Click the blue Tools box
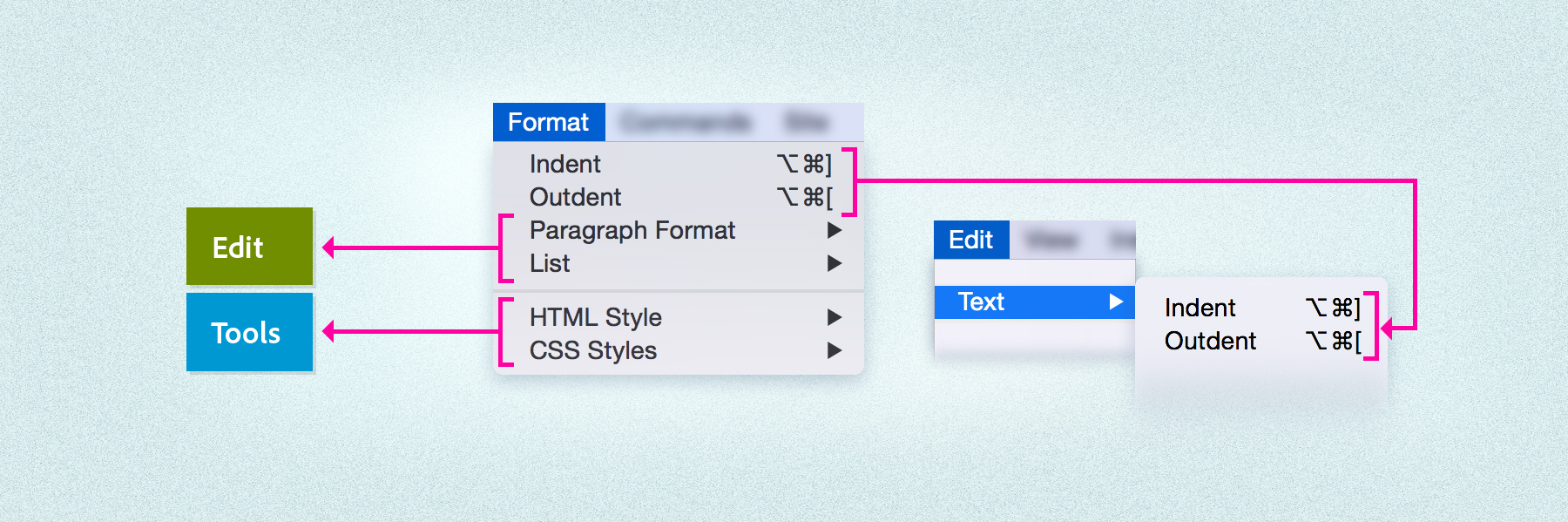Viewport: 1568px width, 522px height. coord(249,332)
